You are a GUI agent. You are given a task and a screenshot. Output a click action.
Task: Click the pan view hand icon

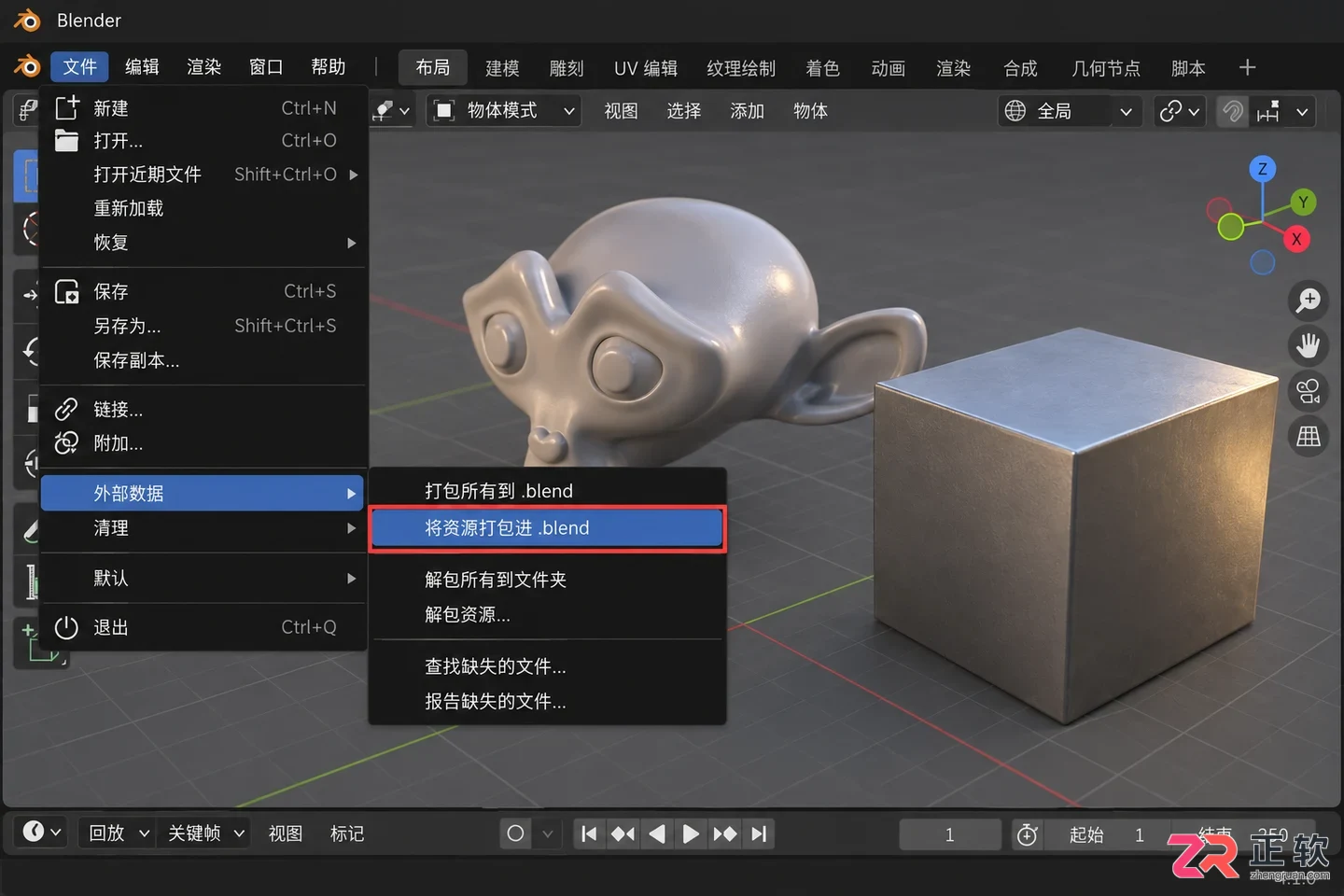1309,345
